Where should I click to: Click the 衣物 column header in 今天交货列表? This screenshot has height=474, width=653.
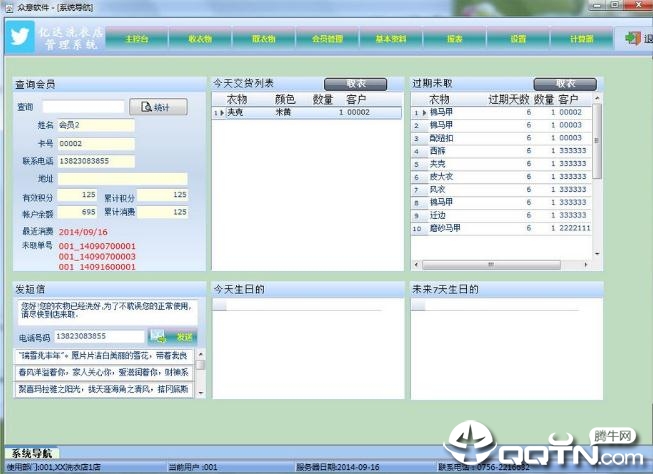pos(237,100)
